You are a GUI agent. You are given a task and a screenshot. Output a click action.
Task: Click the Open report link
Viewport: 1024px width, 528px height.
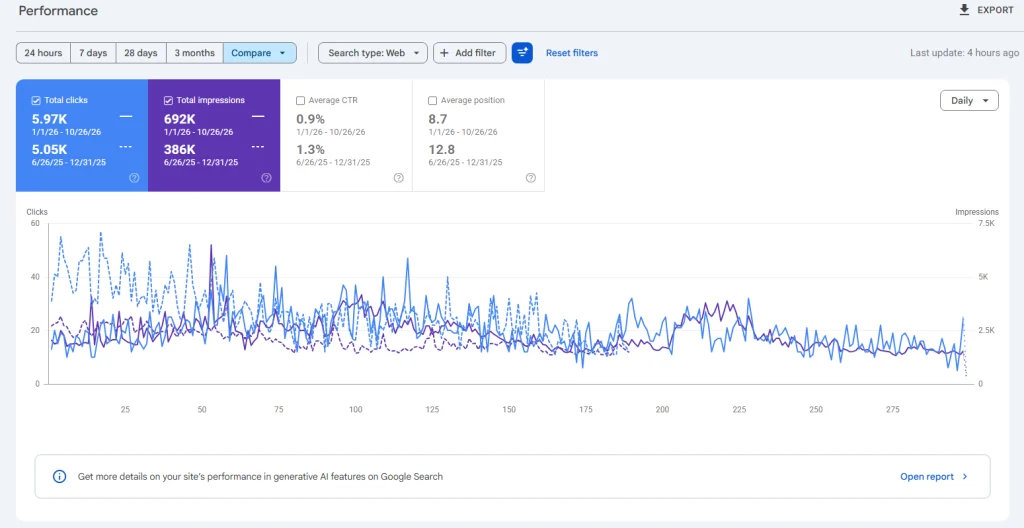927,477
